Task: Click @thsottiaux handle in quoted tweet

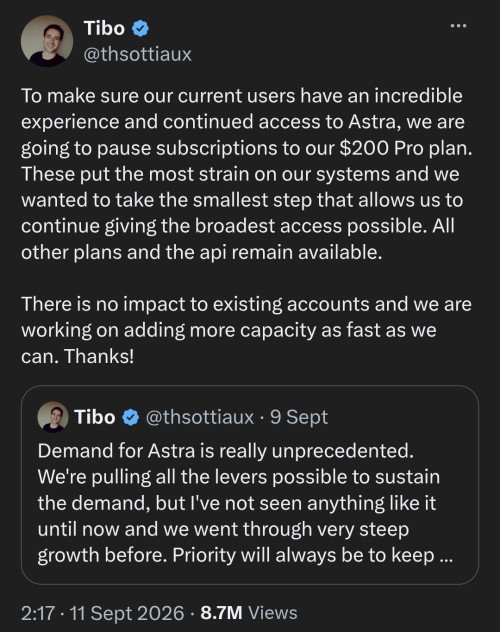Action: pos(199,417)
